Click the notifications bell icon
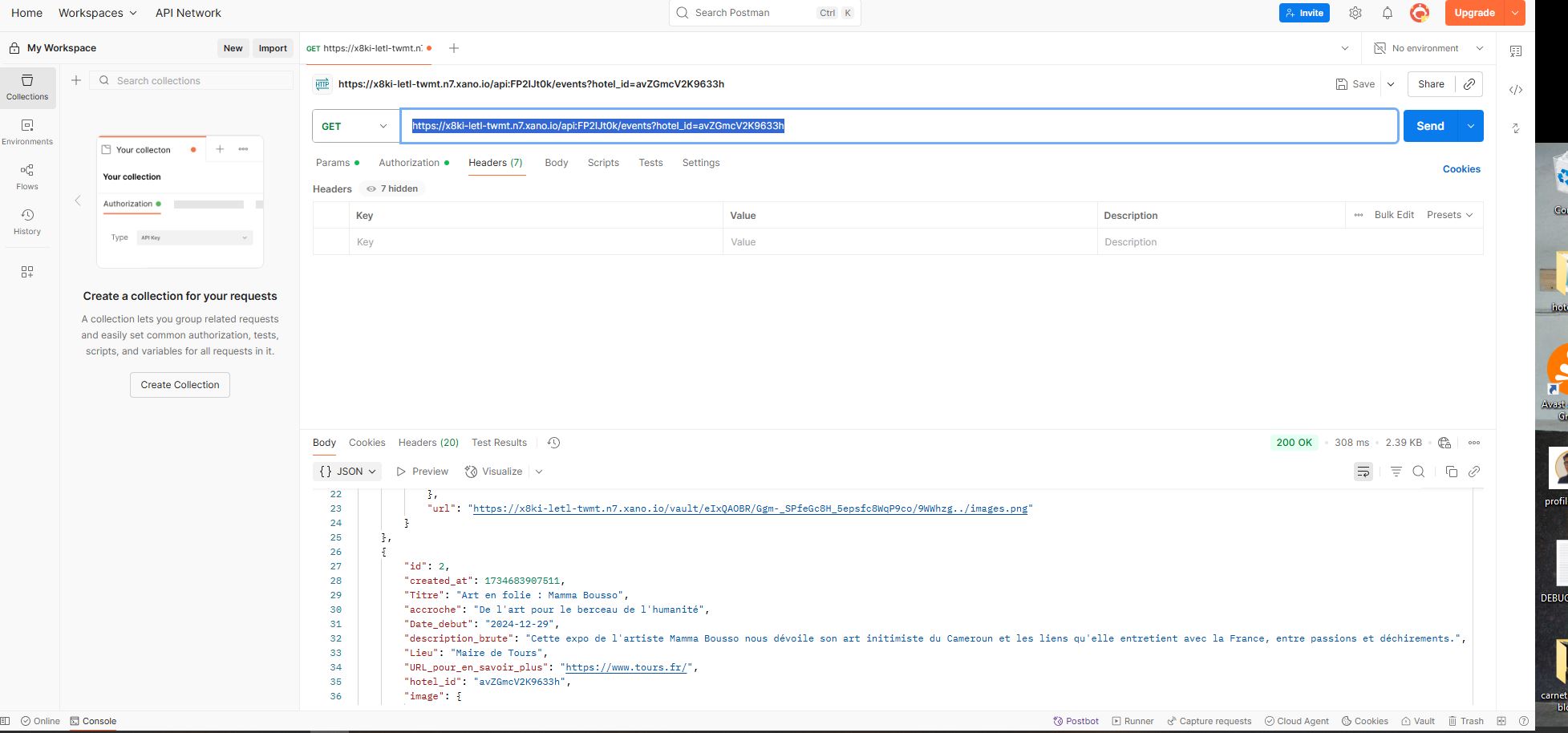 [1387, 13]
